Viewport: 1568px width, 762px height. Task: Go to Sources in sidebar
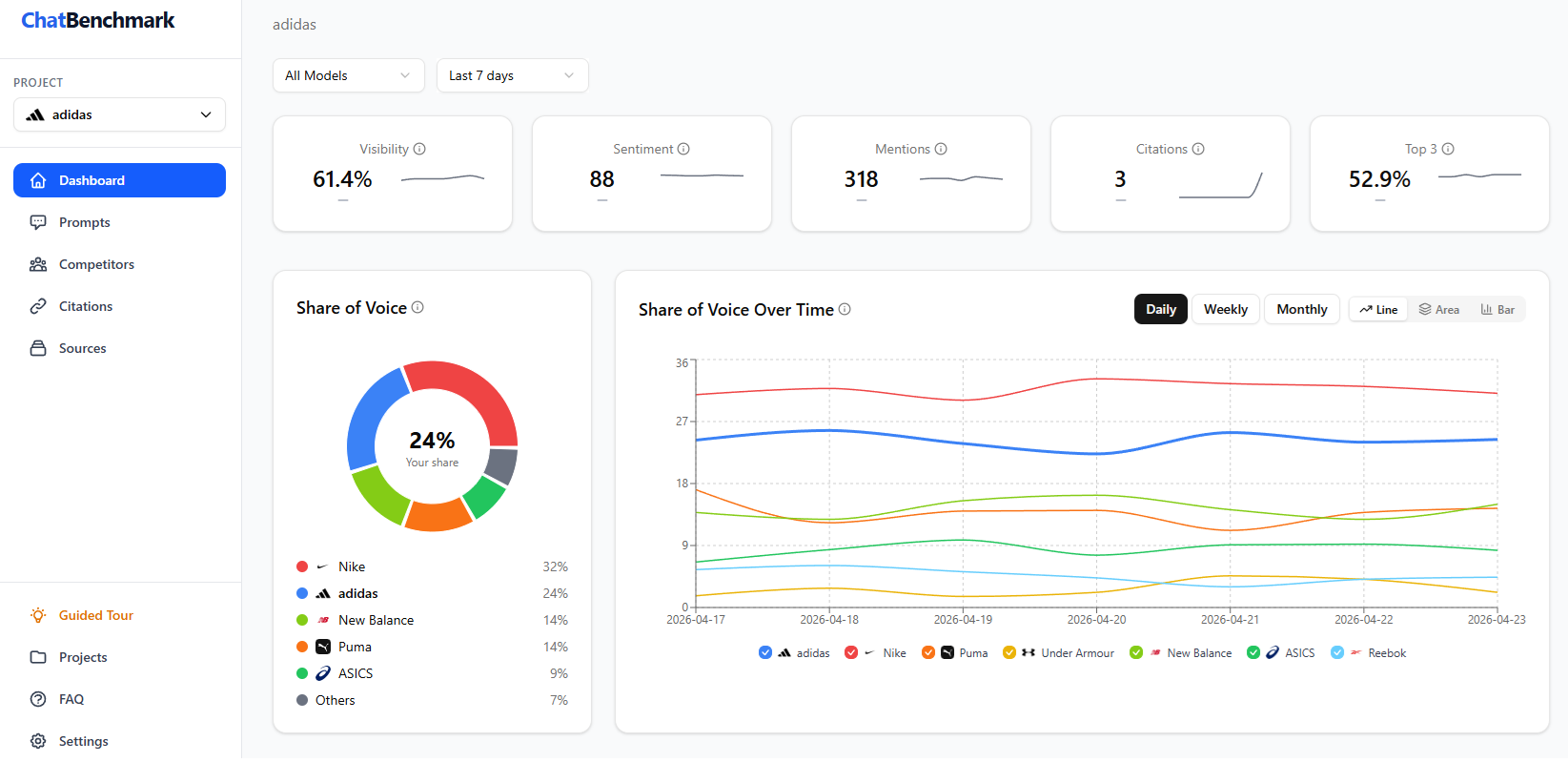[119, 348]
